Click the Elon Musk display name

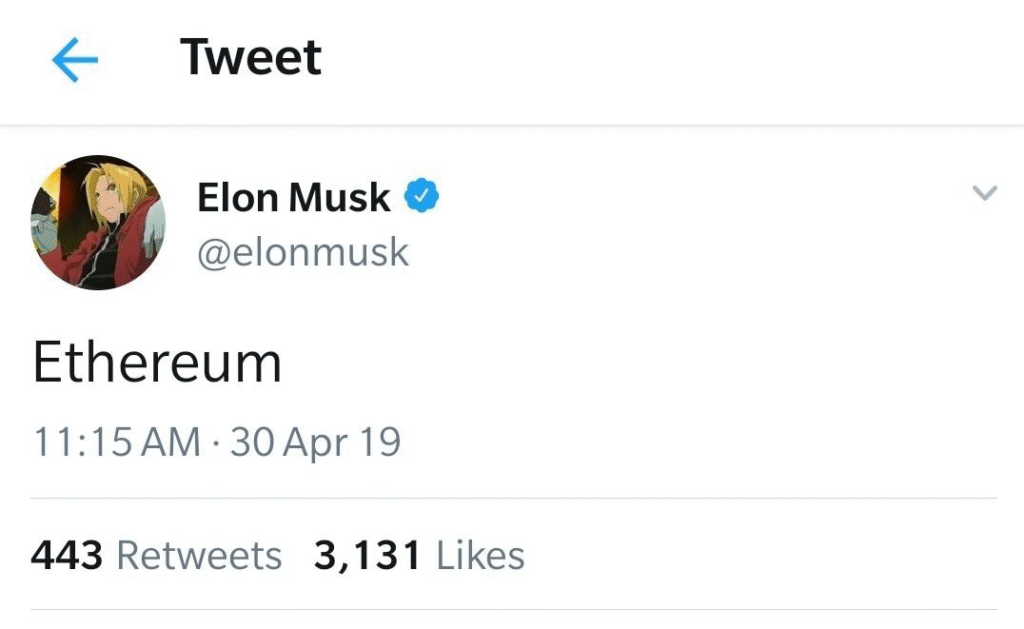coord(293,197)
